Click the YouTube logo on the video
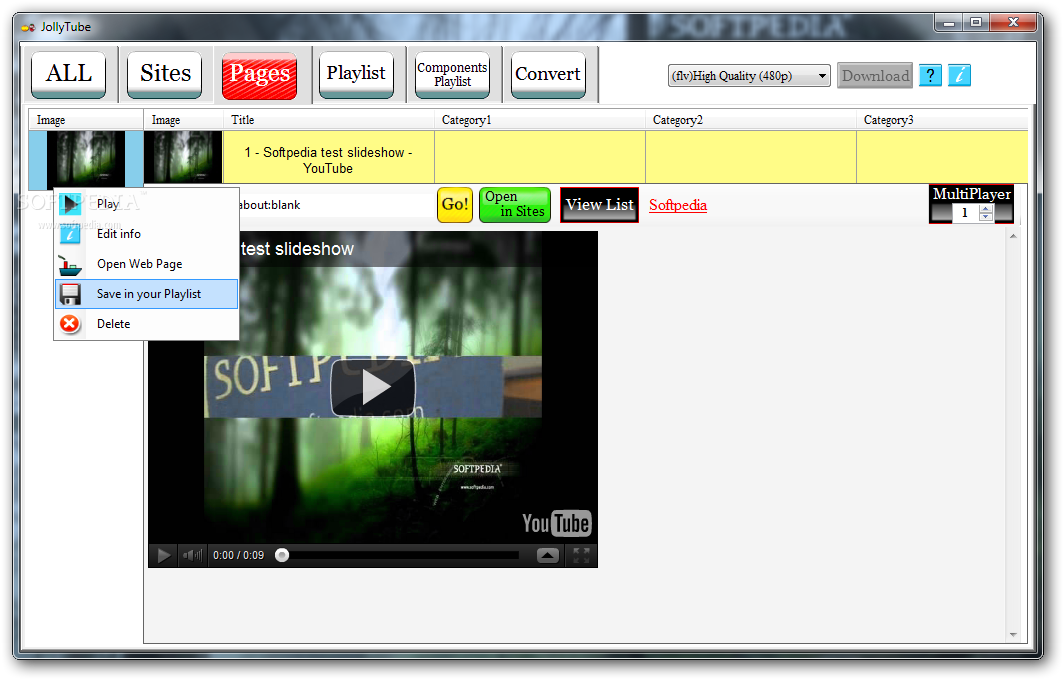Image resolution: width=1064 pixels, height=680 pixels. coord(556,523)
